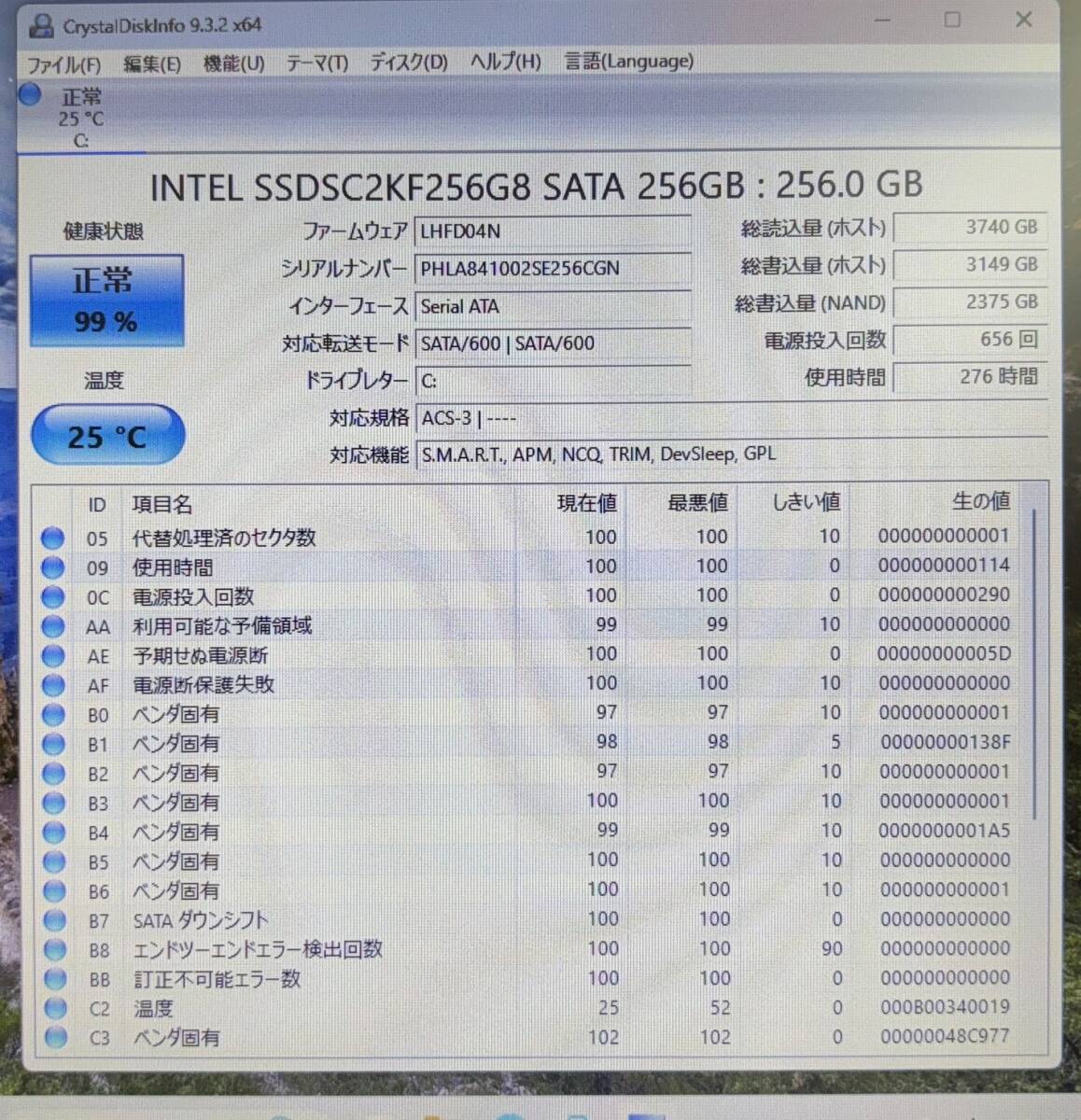The width and height of the screenshot is (1081, 1120).
Task: Click status orb of row B6 ベンダ固有
Action: (55, 890)
